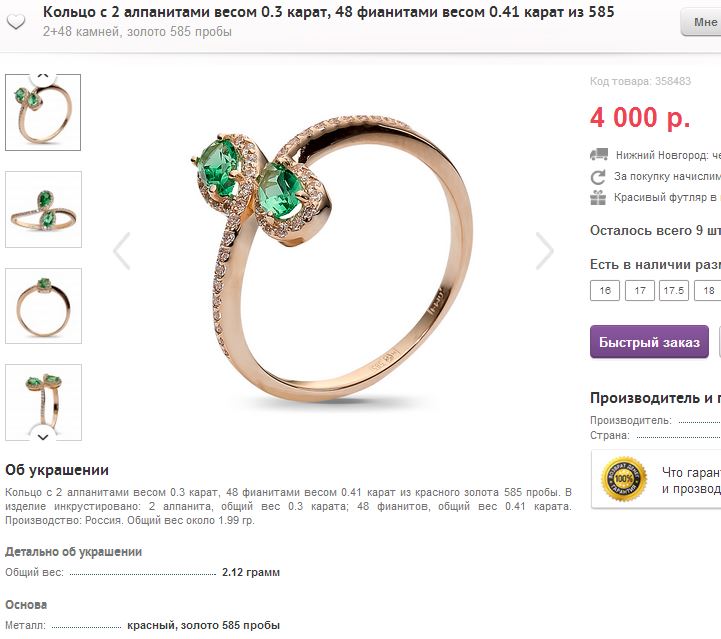
Task: Select ring size 16
Action: (605, 291)
